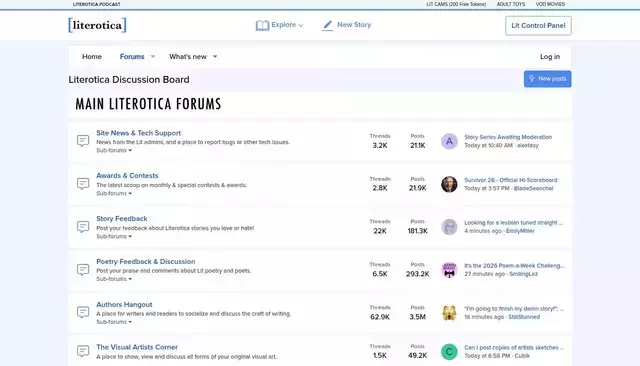Open the Awards & Contests forum
Viewport: 640px width, 366px height.
click(x=127, y=175)
